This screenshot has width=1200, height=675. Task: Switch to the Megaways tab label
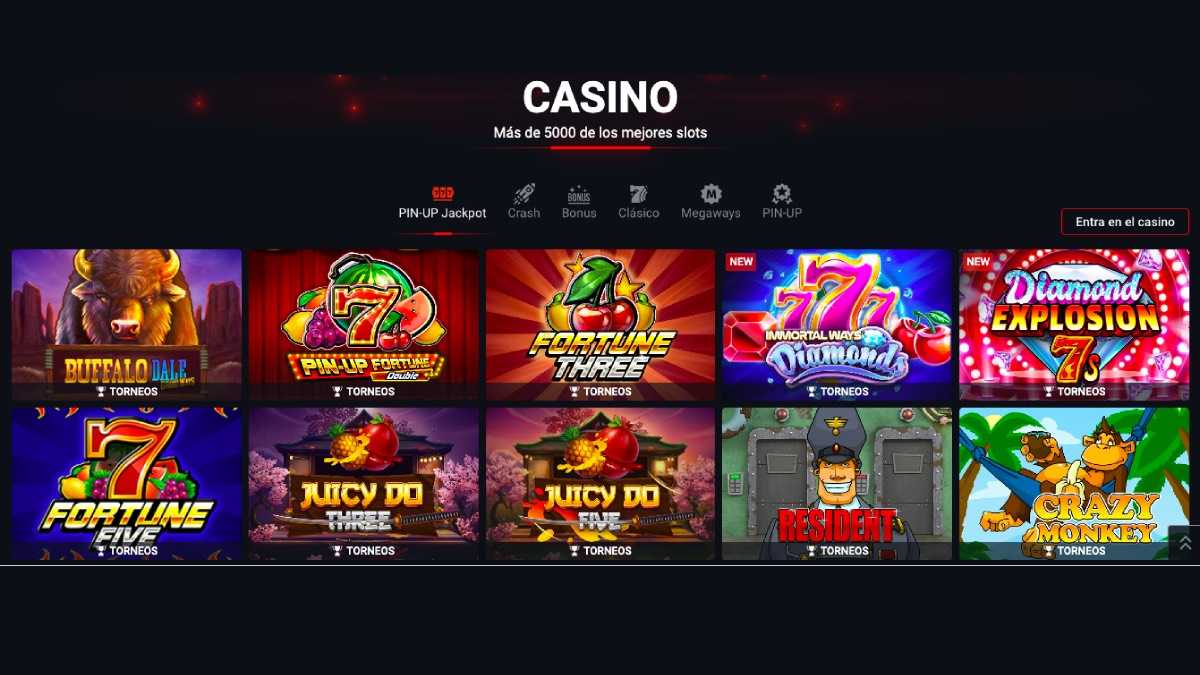point(711,213)
